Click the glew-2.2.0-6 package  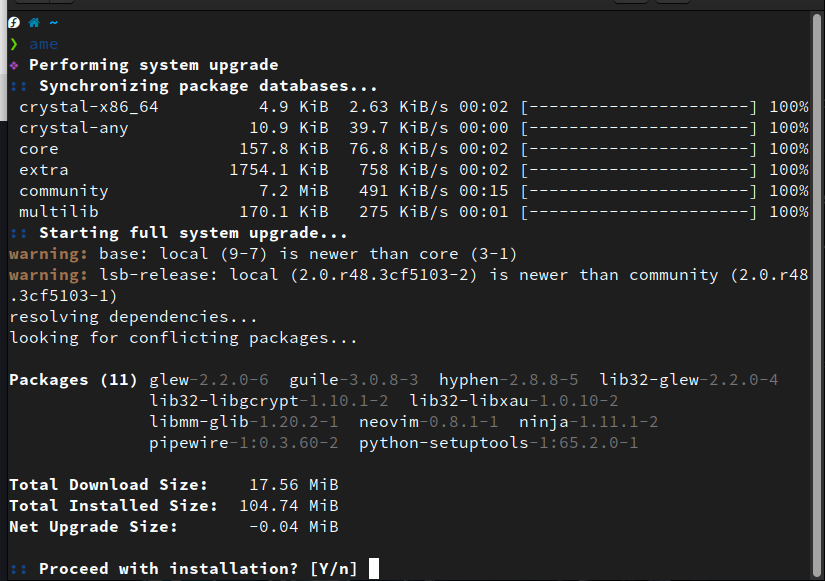tap(208, 380)
